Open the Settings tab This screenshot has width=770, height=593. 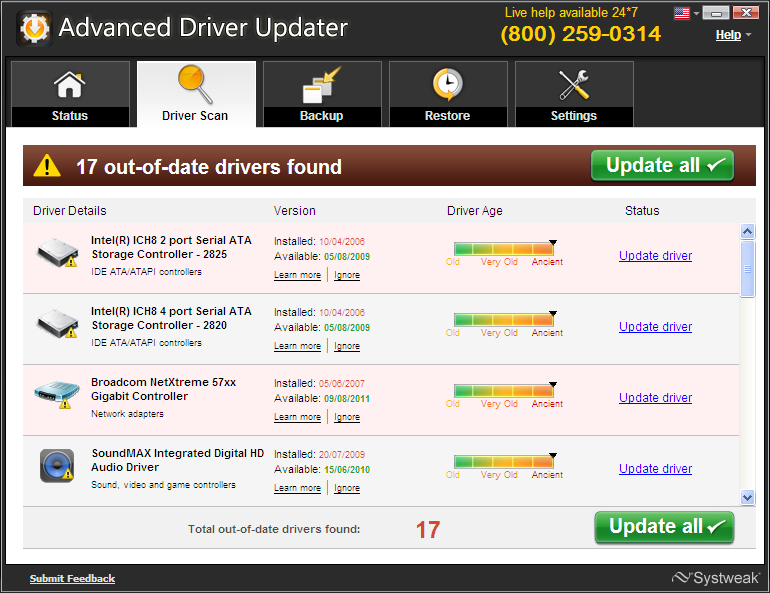(574, 94)
